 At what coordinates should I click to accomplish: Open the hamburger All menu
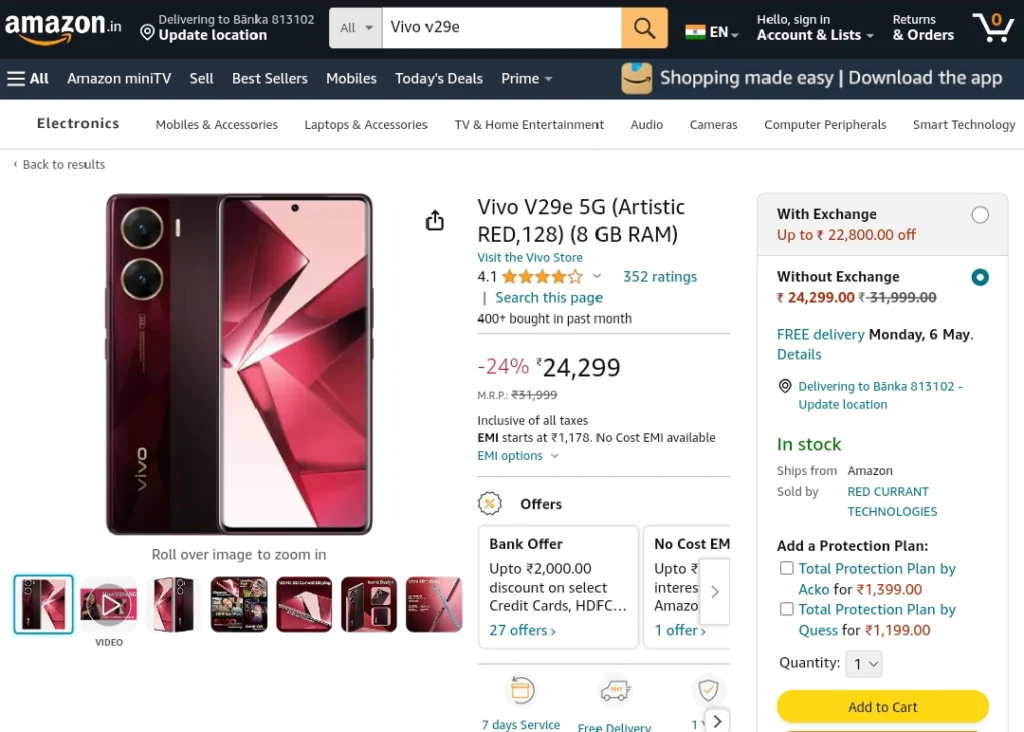pos(28,78)
